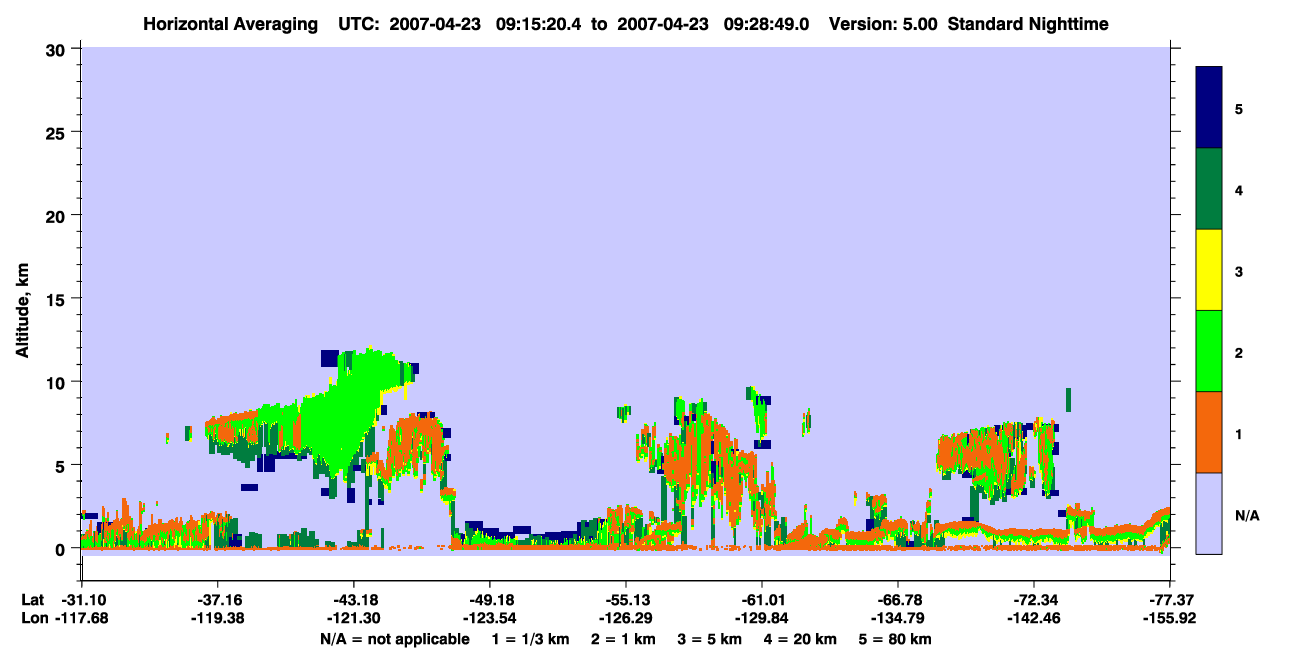Click the latitude value '-55.13'
This screenshot has height=667, width=1300.
pos(625,600)
